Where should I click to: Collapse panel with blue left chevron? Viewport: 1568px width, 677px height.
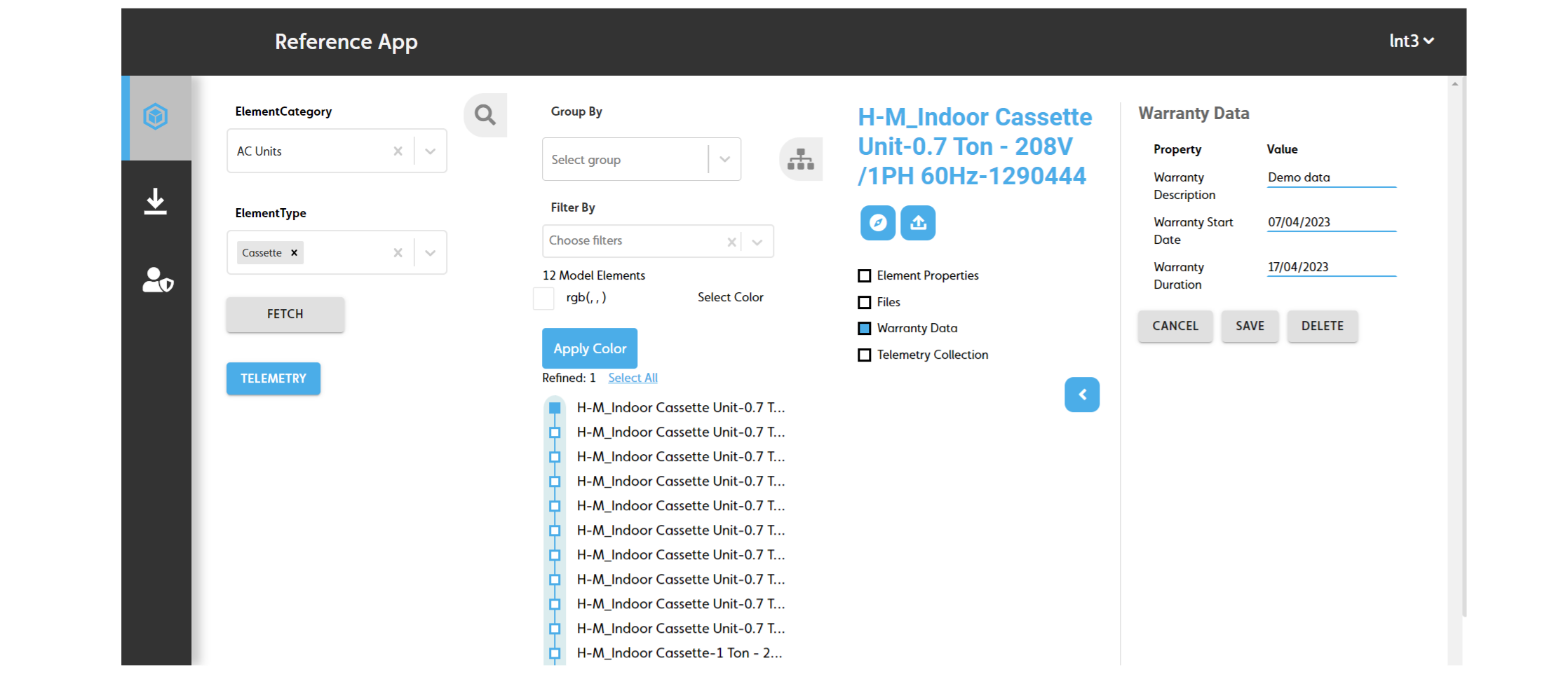[x=1081, y=395]
